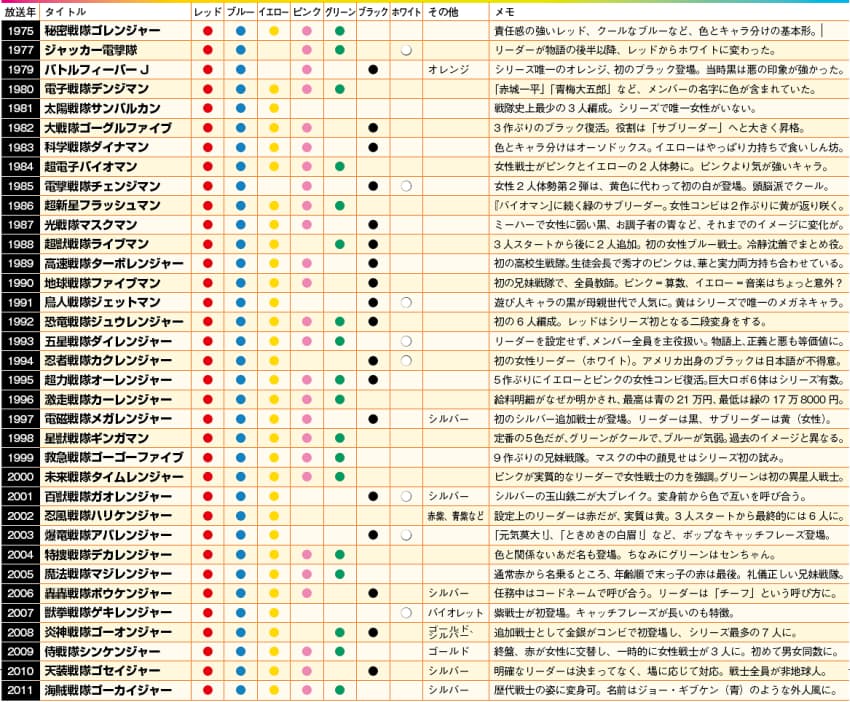Select the title 救急戦隊ゴーゴーファイブ
850x702 pixels.
(x=114, y=458)
